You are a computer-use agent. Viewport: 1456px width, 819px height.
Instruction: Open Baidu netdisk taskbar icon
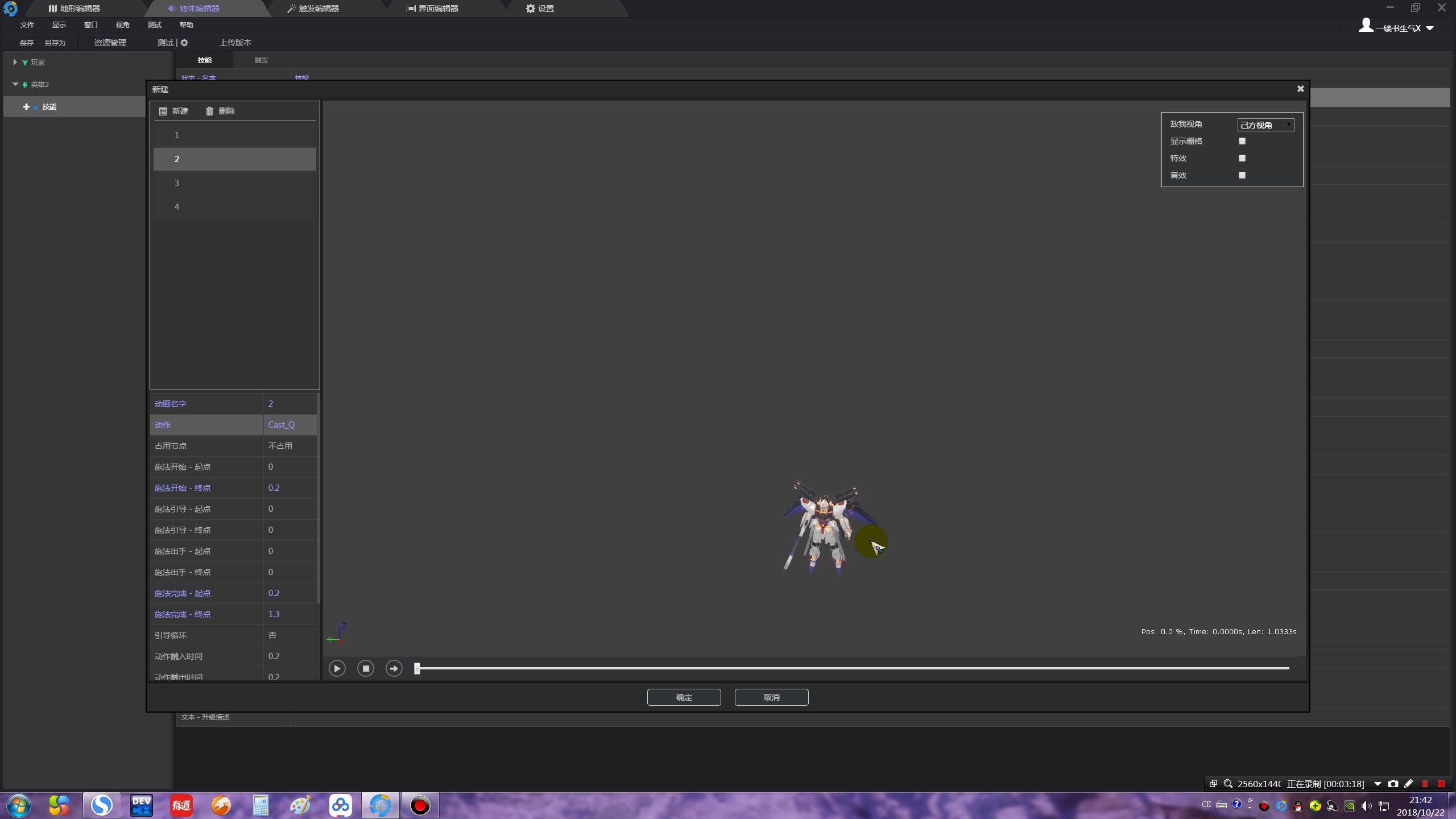point(340,806)
